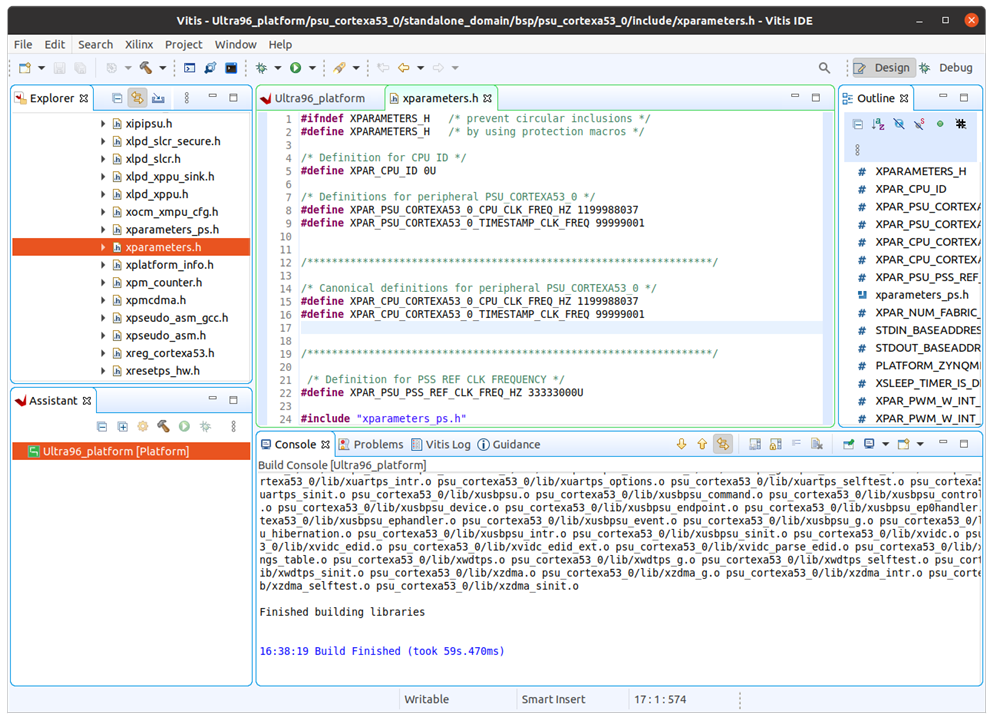Sort Outline members alphabetically
The image size is (993, 720).
click(878, 123)
